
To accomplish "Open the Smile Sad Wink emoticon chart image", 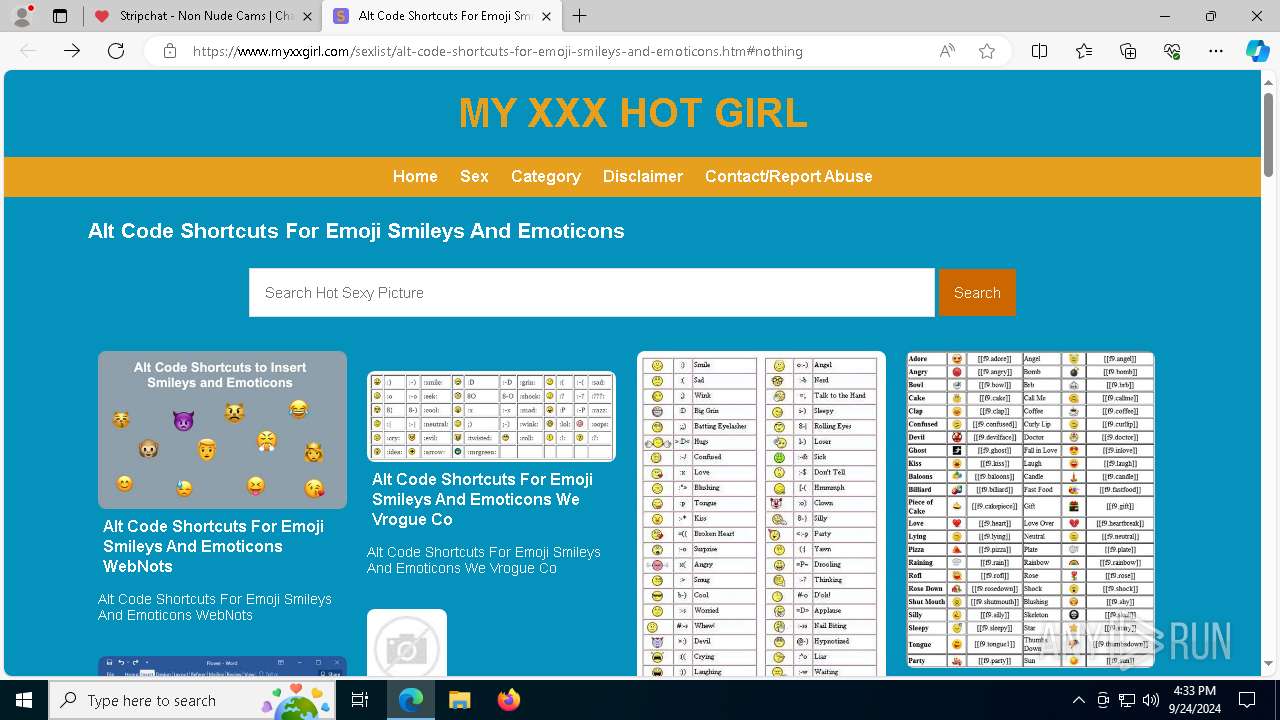I will point(761,514).
